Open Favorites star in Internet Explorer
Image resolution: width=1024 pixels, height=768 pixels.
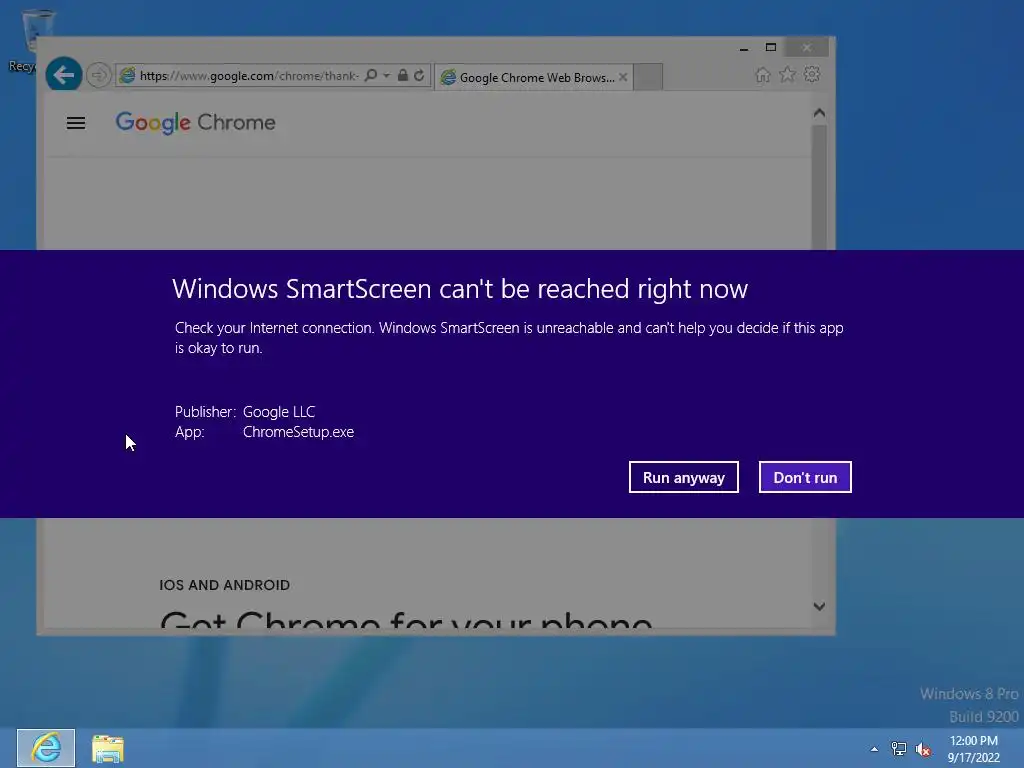click(788, 74)
